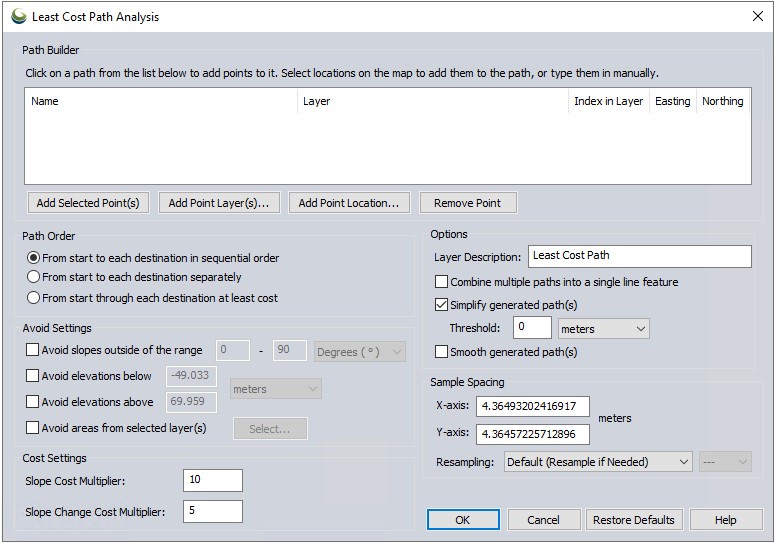Enable Smooth generated path(s)

pyautogui.click(x=442, y=352)
